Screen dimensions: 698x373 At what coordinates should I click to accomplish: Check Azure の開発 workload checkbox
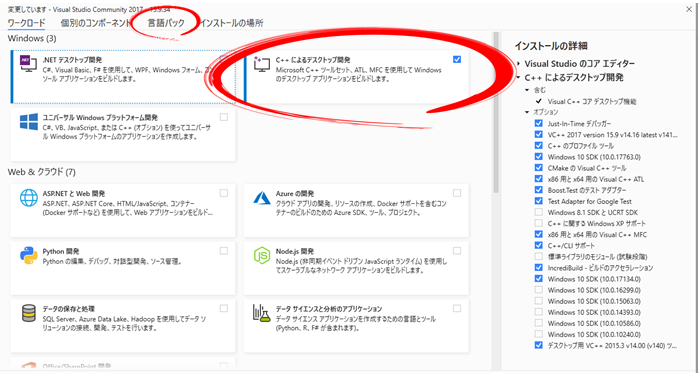coord(457,193)
